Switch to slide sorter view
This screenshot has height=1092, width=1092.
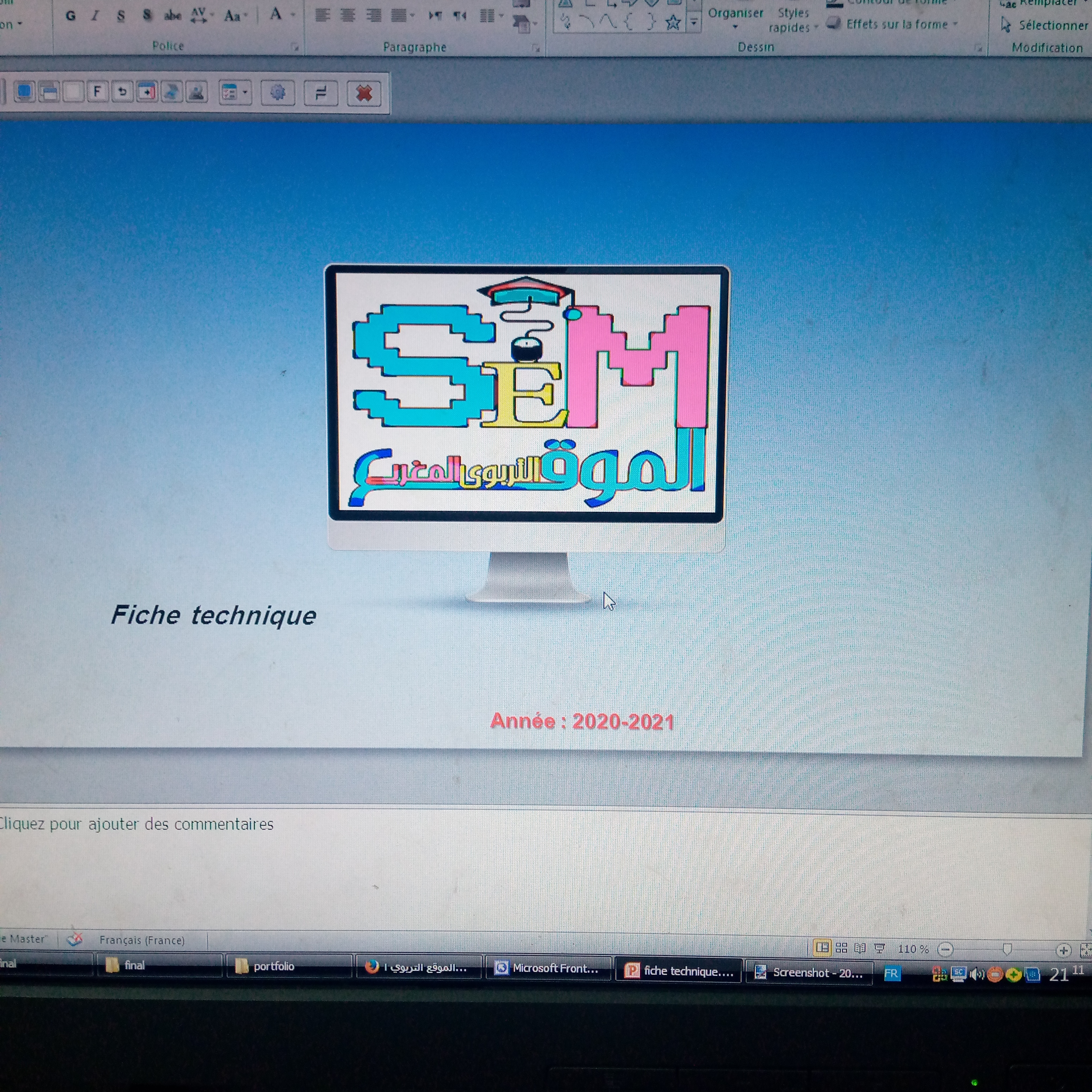[841, 948]
